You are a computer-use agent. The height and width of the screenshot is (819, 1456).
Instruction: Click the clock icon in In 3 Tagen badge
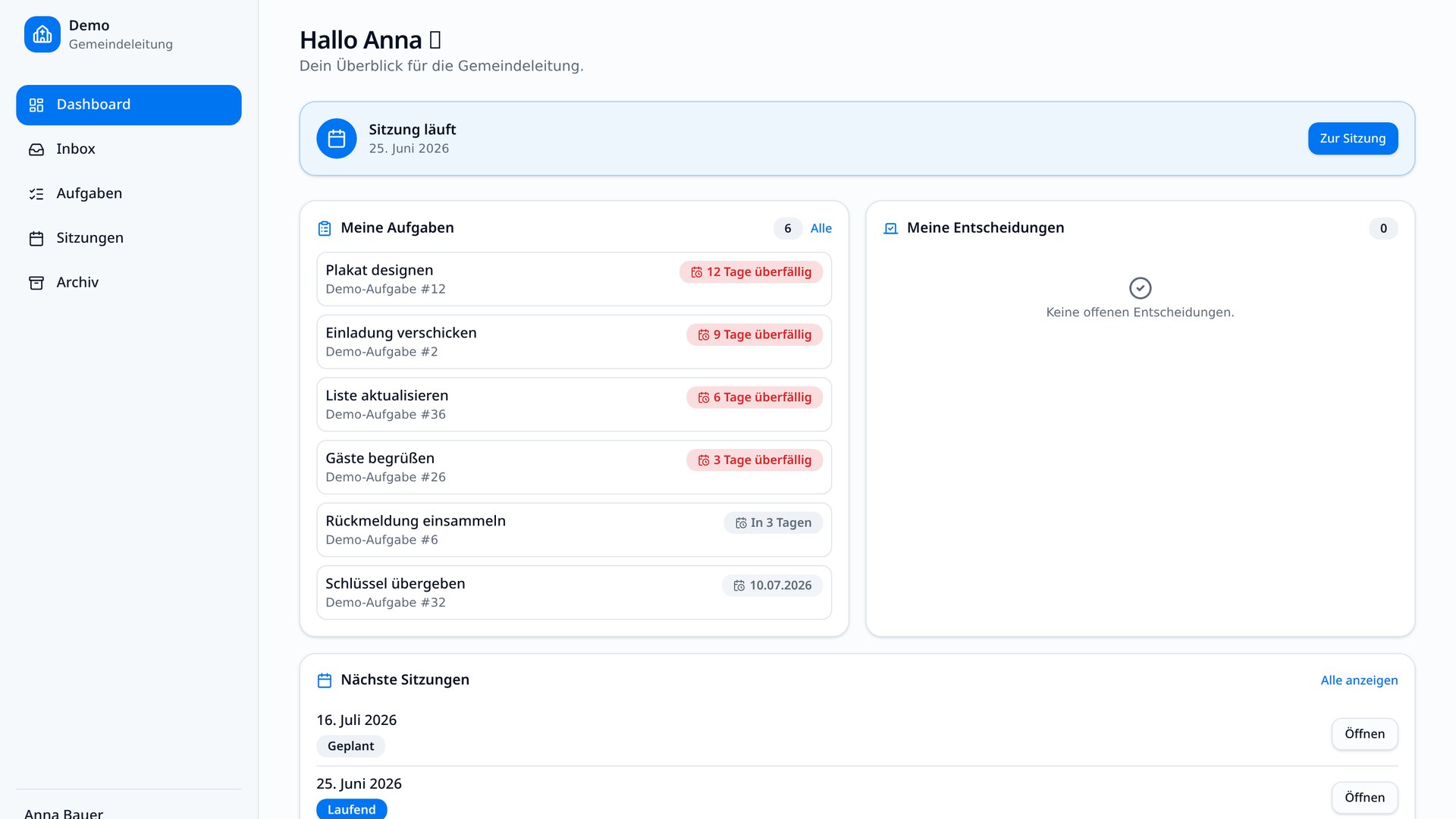coord(741,523)
